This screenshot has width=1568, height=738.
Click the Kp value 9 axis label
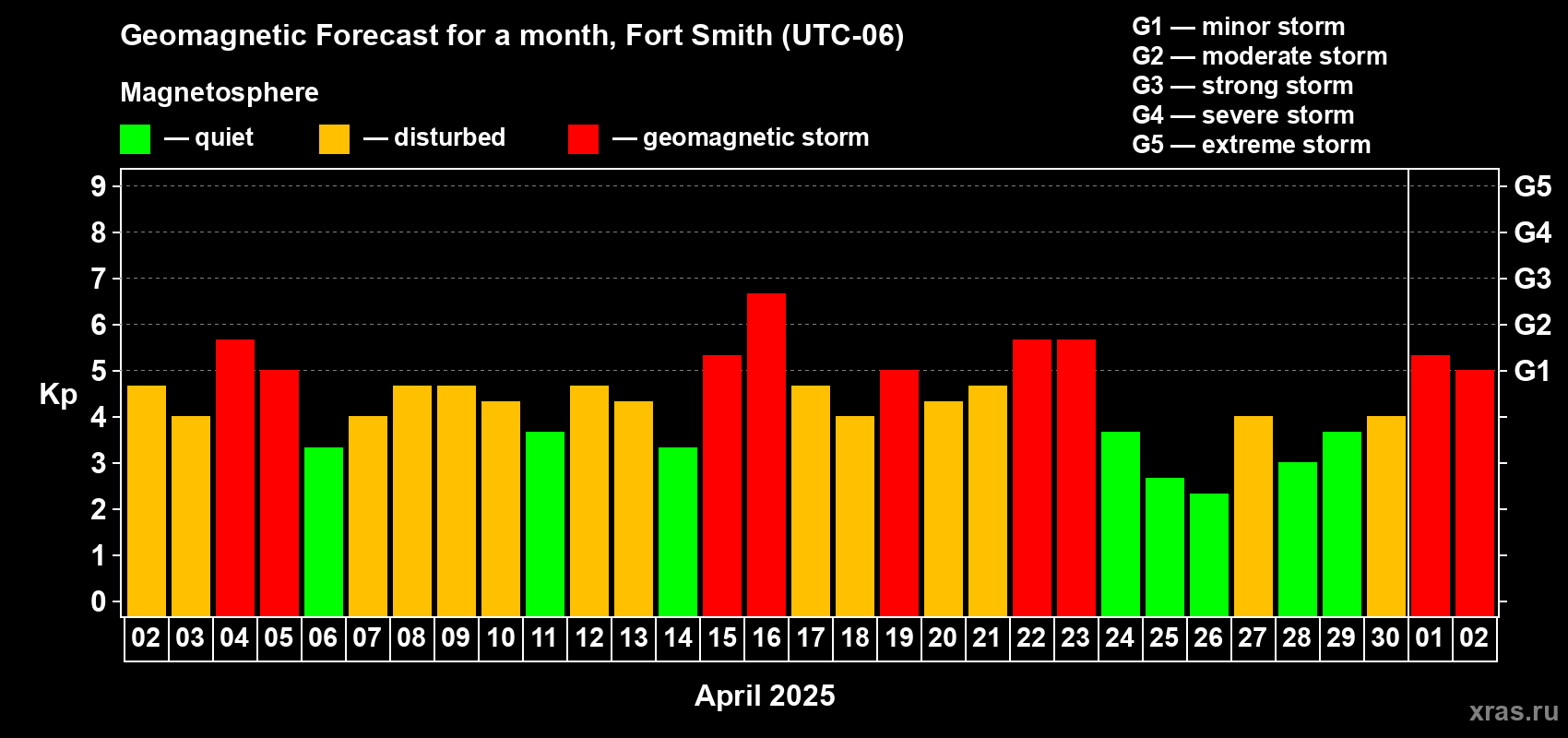[99, 186]
